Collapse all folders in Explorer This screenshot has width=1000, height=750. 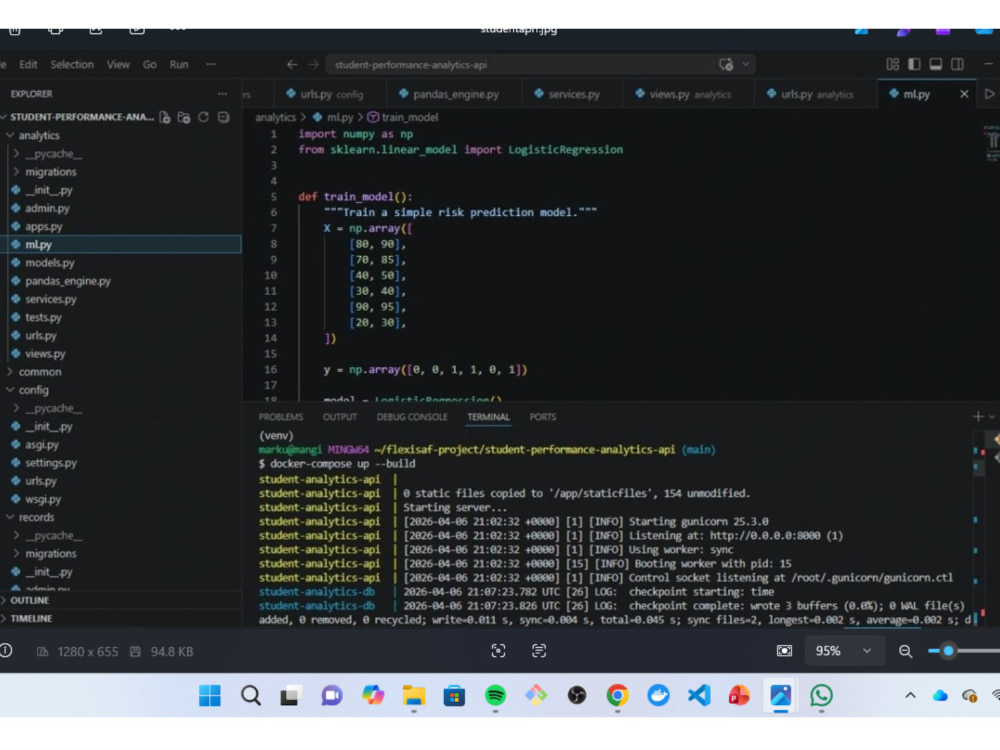[x=223, y=117]
